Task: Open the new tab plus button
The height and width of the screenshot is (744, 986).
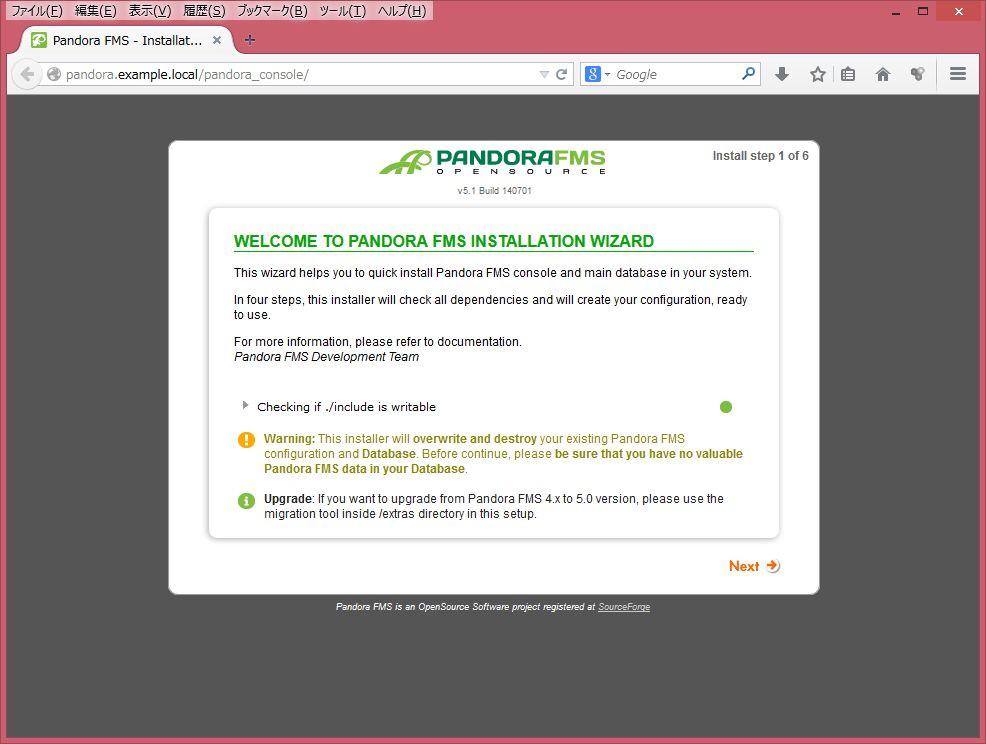Action: click(250, 40)
